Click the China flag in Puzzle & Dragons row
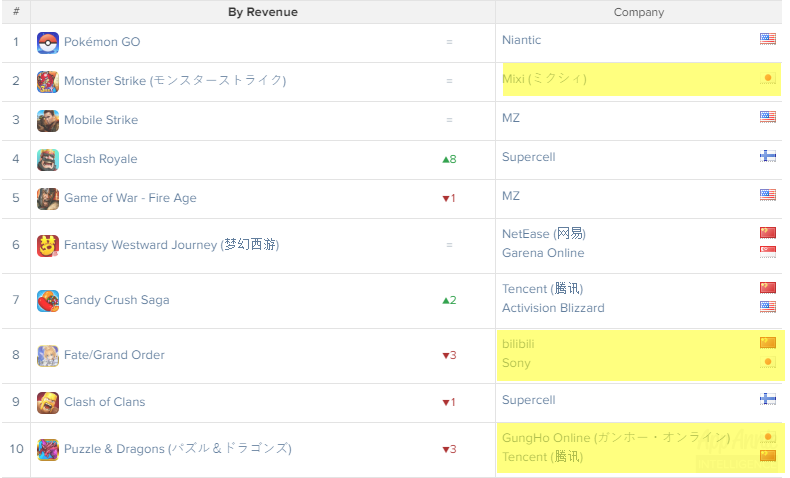Viewport: 790px width, 478px height. (768, 456)
